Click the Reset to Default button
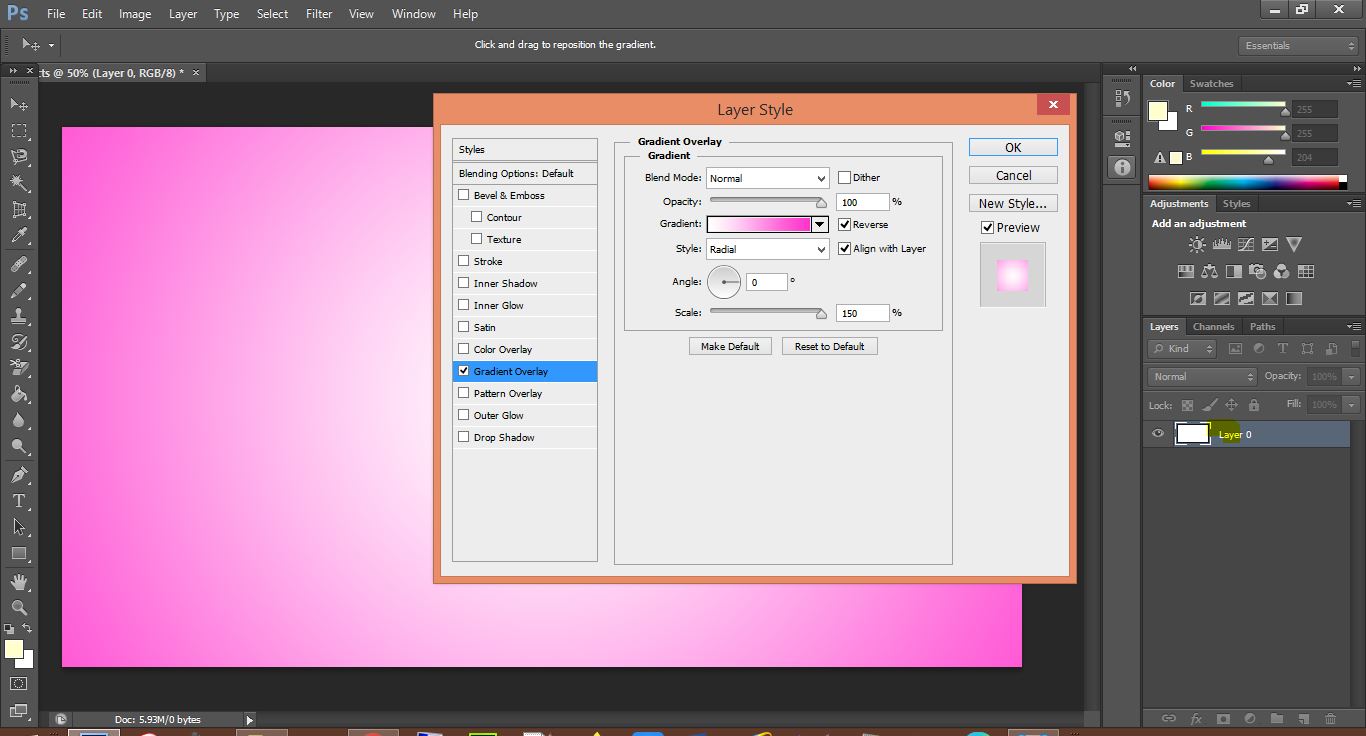 coord(829,346)
